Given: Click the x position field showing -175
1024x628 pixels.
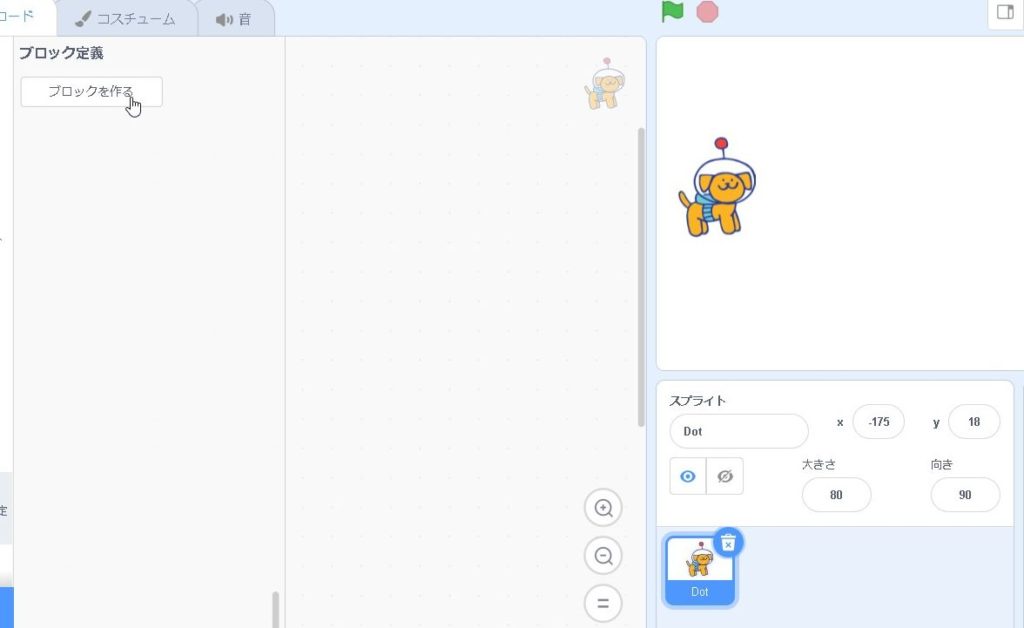Looking at the screenshot, I should point(878,422).
